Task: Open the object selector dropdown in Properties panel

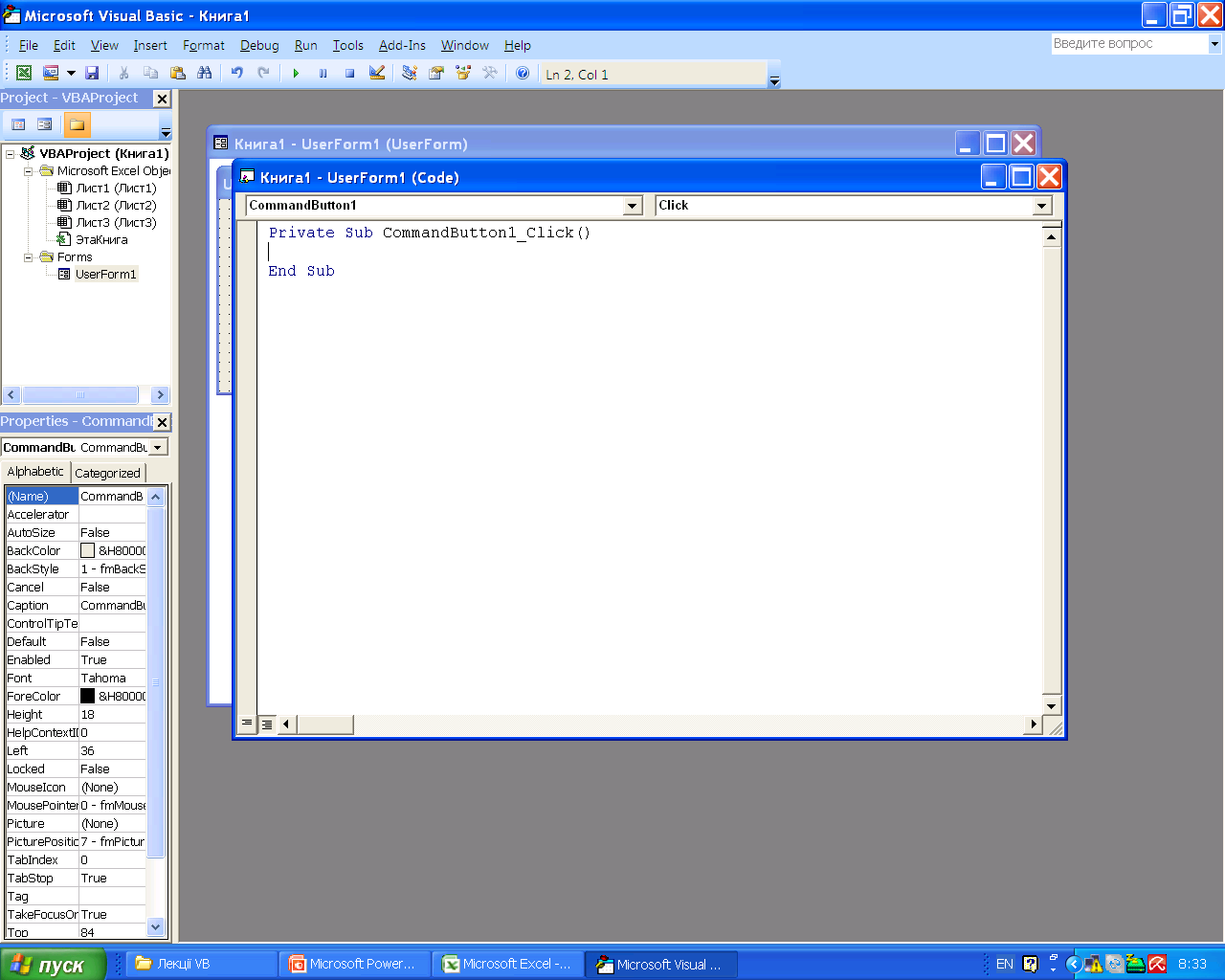Action: click(x=159, y=447)
